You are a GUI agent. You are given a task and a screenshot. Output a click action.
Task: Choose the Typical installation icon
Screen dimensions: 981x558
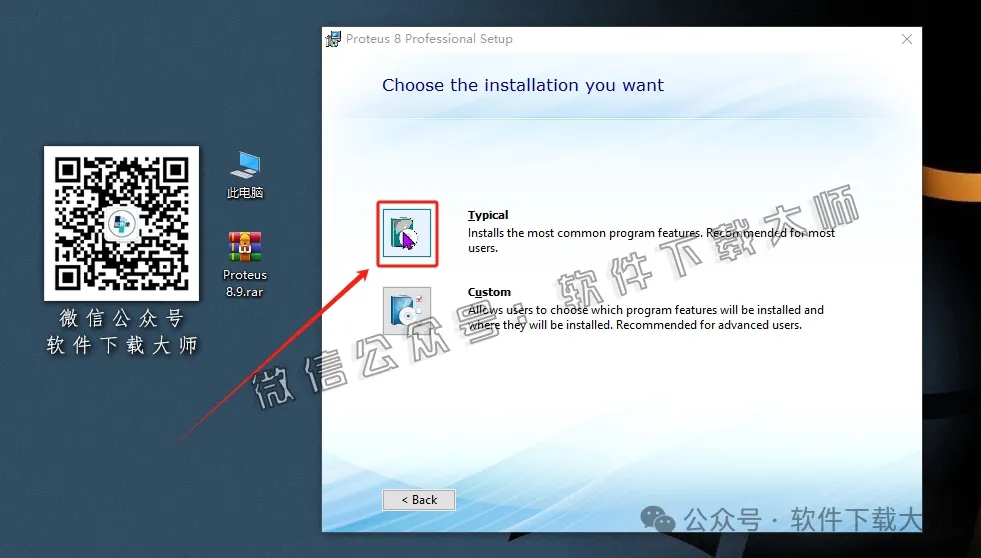coord(407,233)
